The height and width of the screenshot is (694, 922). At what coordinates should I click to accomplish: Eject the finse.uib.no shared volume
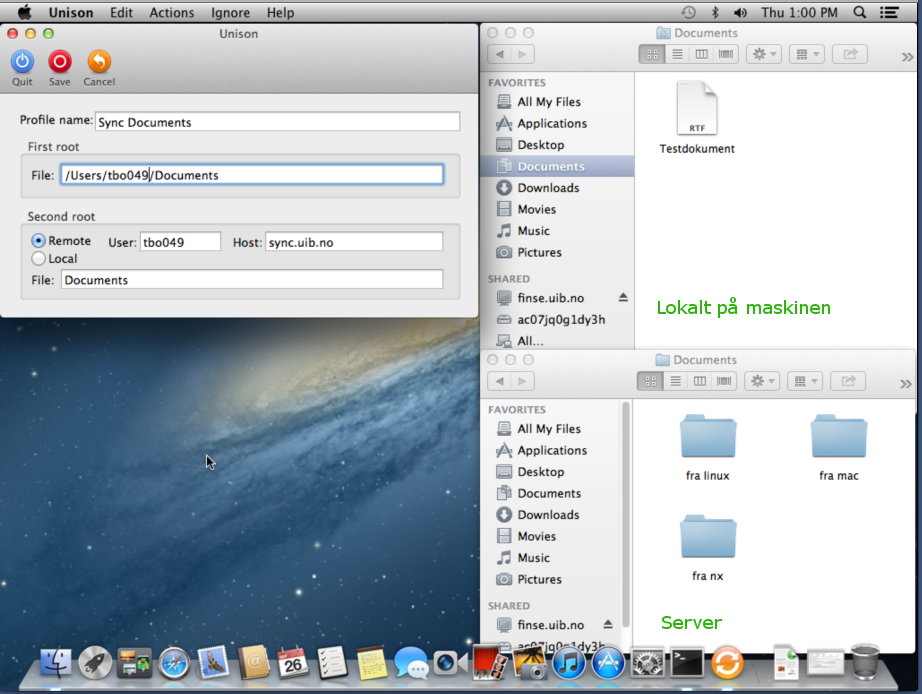623,298
